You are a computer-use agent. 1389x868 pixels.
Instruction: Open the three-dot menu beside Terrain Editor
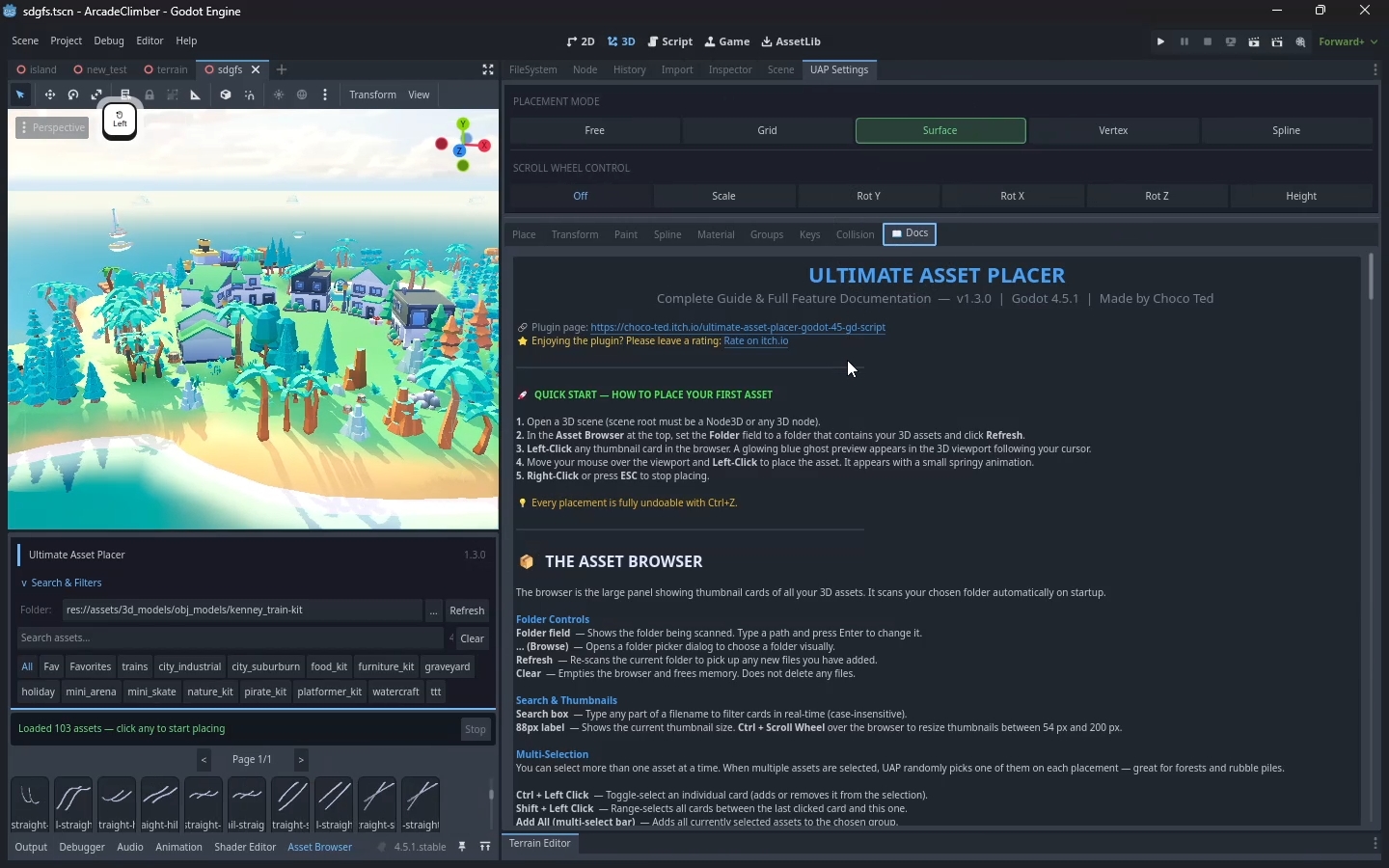click(x=1376, y=845)
